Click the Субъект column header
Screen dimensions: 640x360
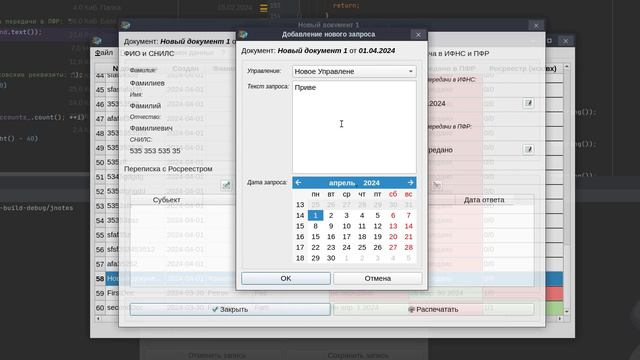point(167,200)
